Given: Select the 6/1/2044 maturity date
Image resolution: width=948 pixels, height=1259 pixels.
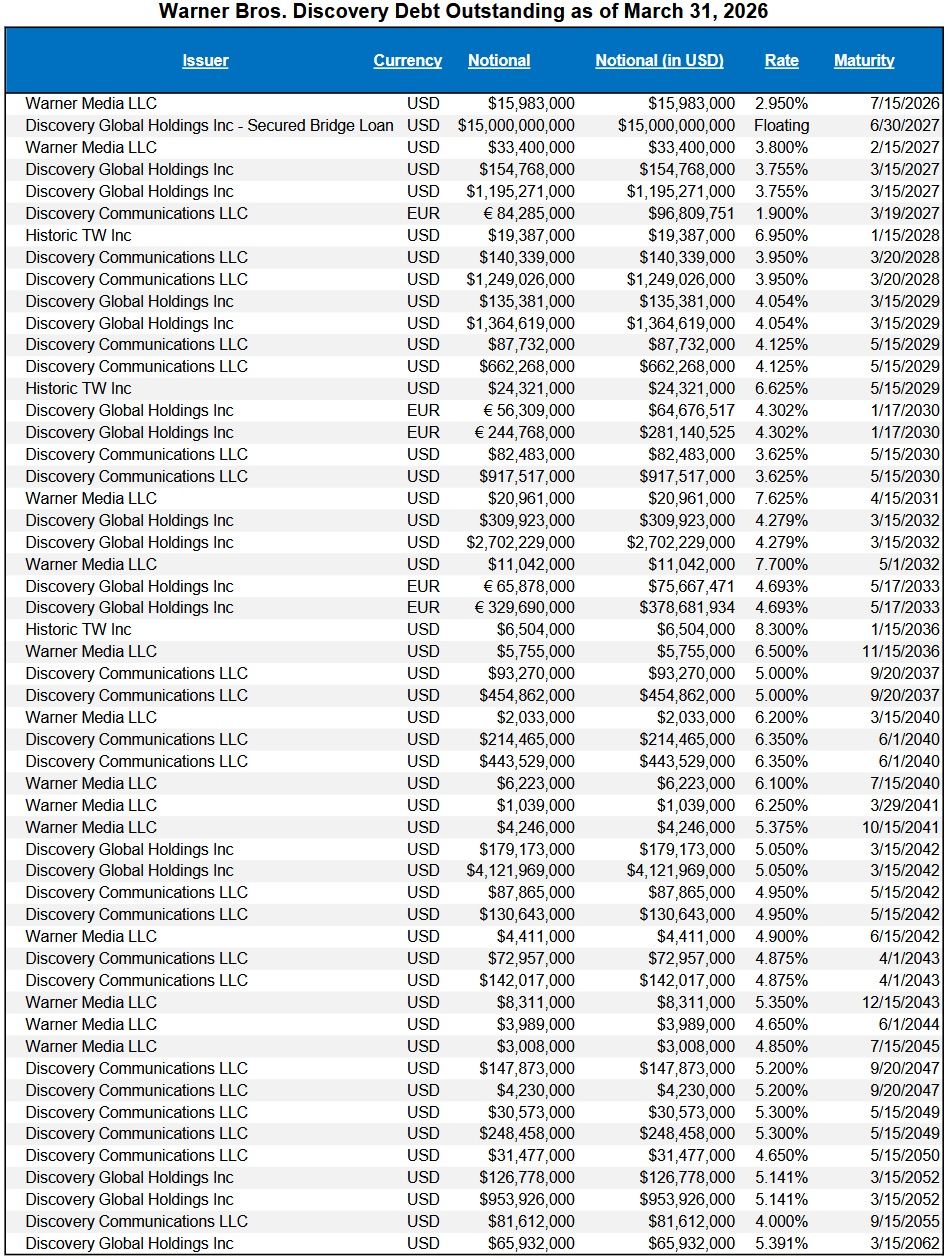Looking at the screenshot, I should click(x=910, y=1024).
